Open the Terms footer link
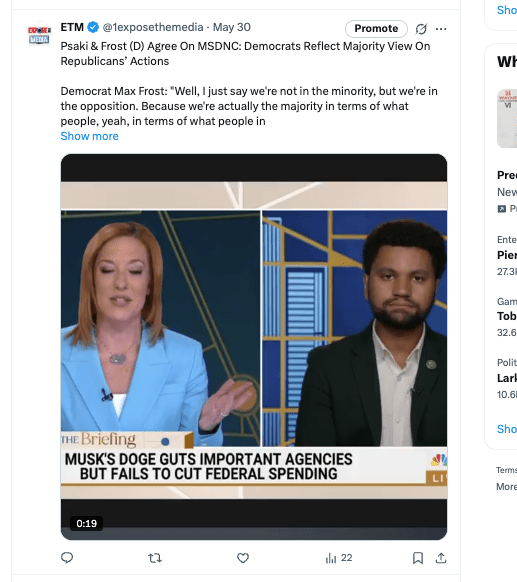Image resolution: width=517 pixels, height=582 pixels. coord(506,470)
